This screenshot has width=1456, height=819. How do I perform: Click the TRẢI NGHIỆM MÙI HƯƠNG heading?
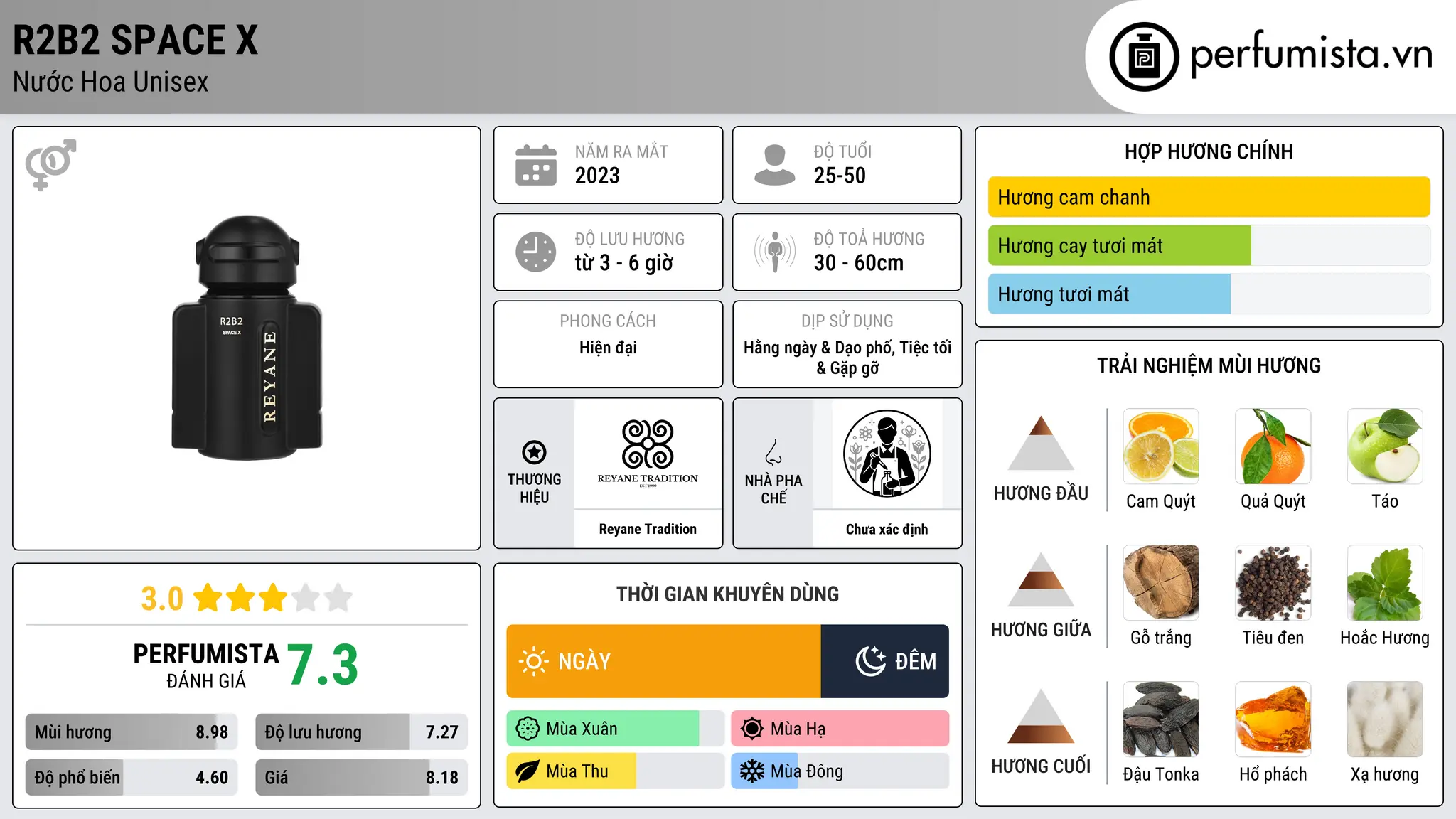click(x=1209, y=365)
